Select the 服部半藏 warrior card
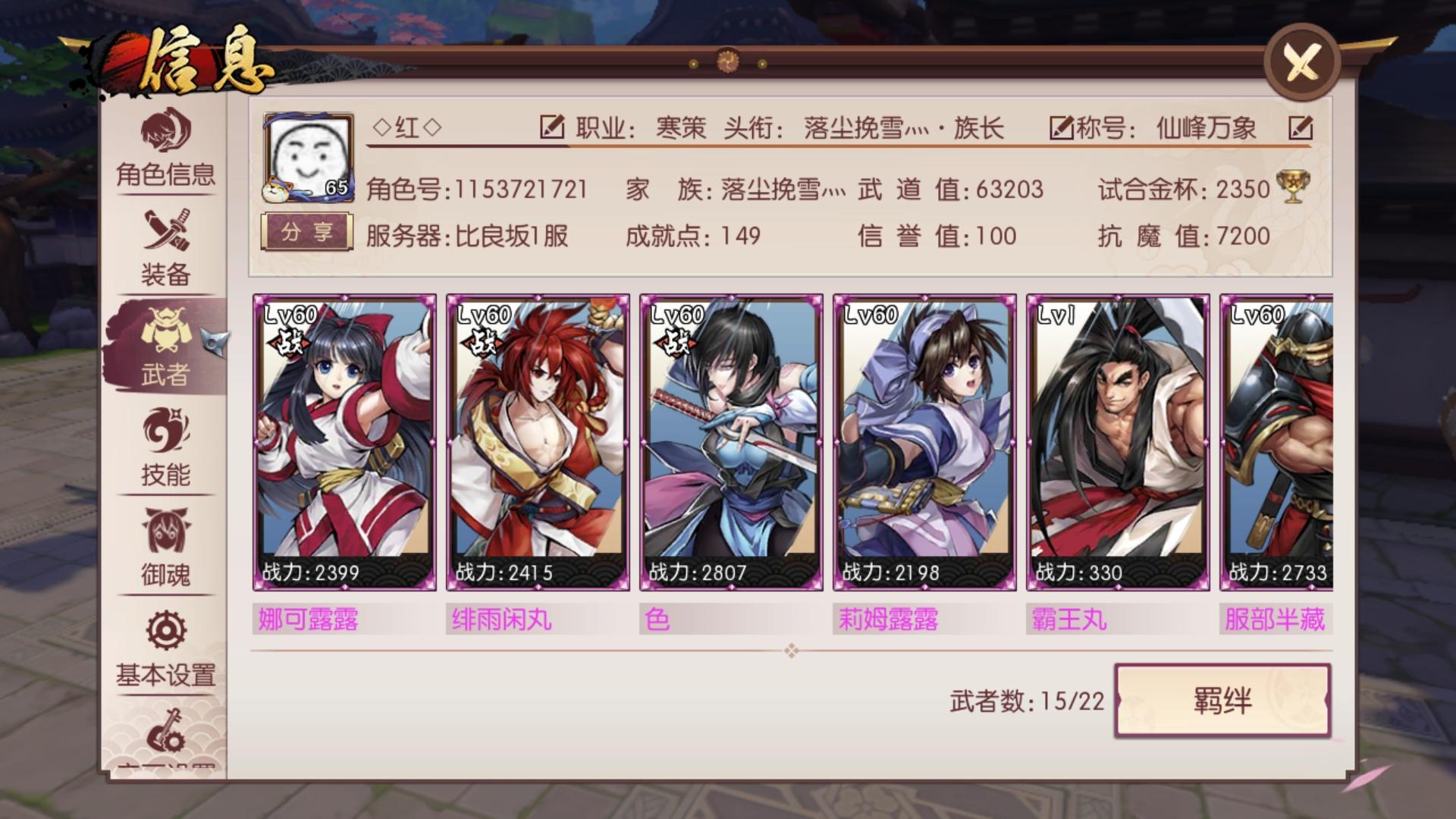Viewport: 1456px width, 819px height. point(1276,443)
